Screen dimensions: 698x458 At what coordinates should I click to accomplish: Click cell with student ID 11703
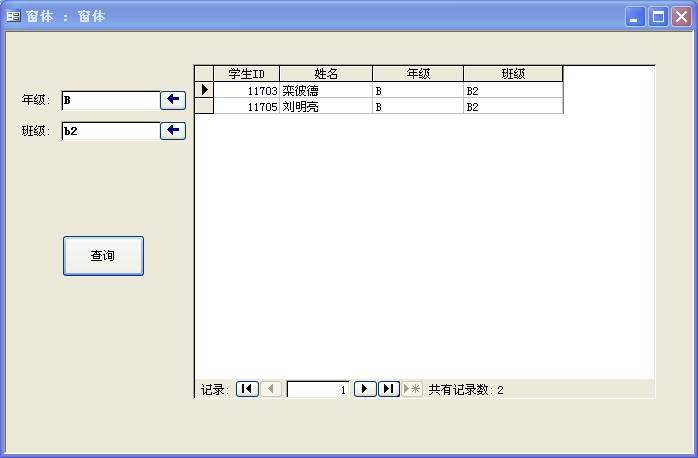[x=247, y=90]
